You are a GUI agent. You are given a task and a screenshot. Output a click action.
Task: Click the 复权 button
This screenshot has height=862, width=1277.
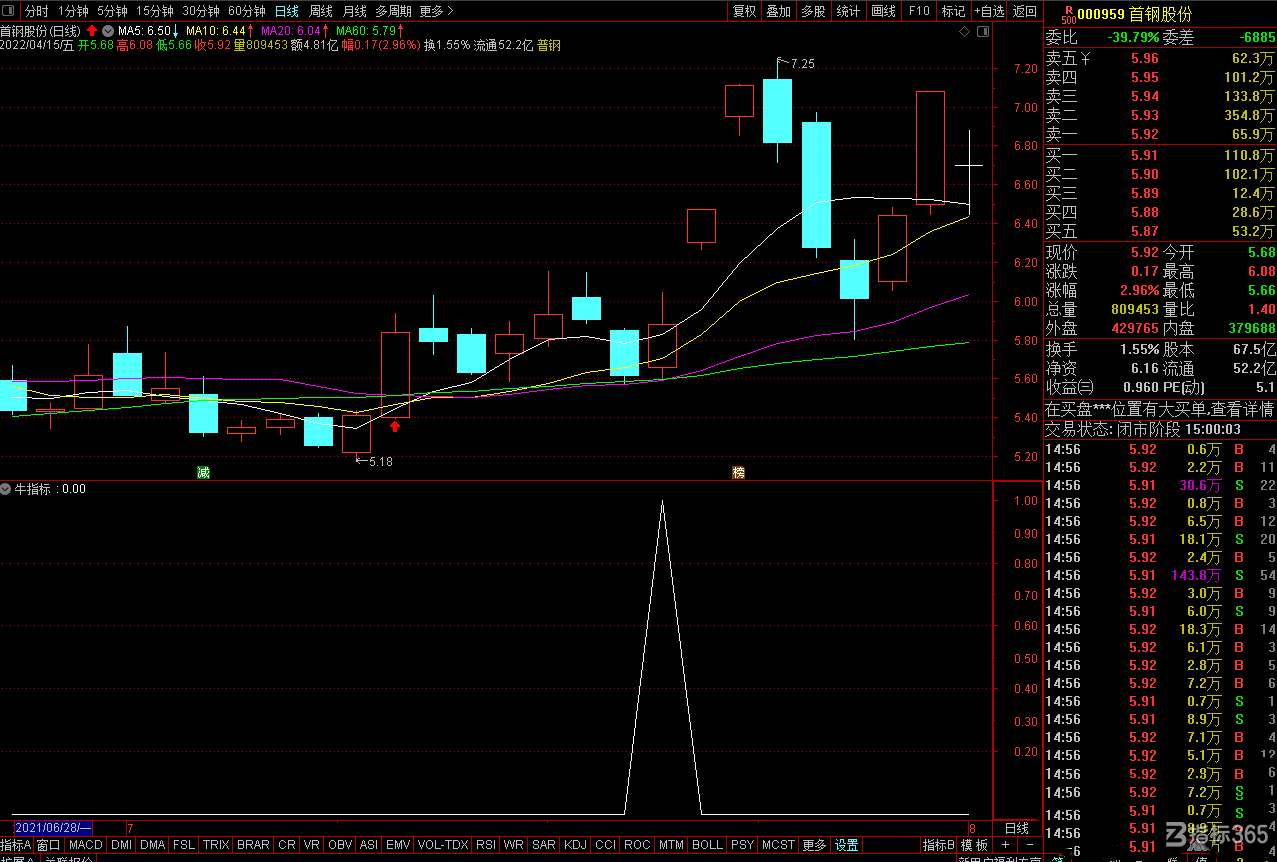(x=745, y=11)
